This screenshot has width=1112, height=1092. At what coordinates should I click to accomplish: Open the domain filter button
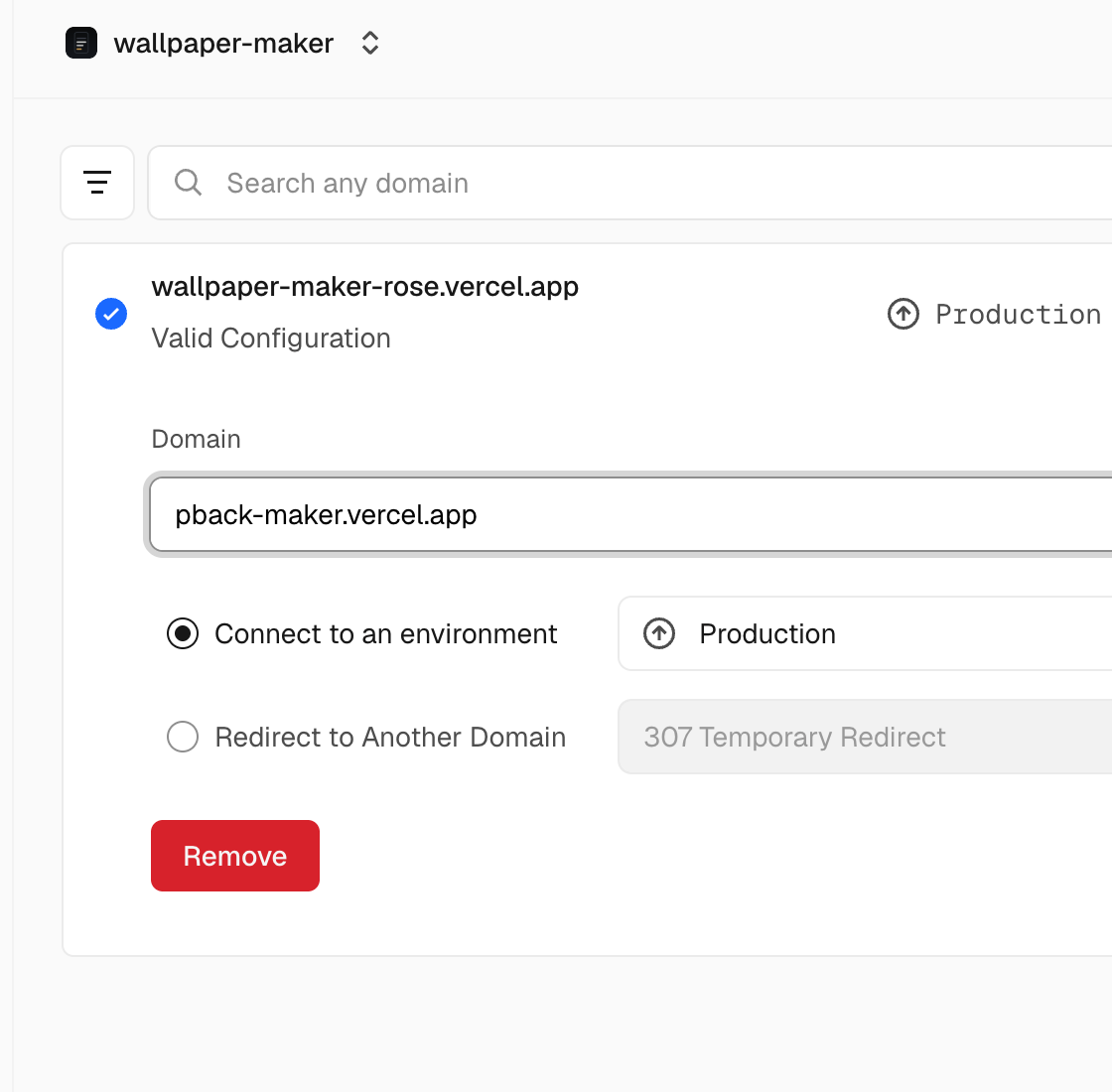(97, 183)
